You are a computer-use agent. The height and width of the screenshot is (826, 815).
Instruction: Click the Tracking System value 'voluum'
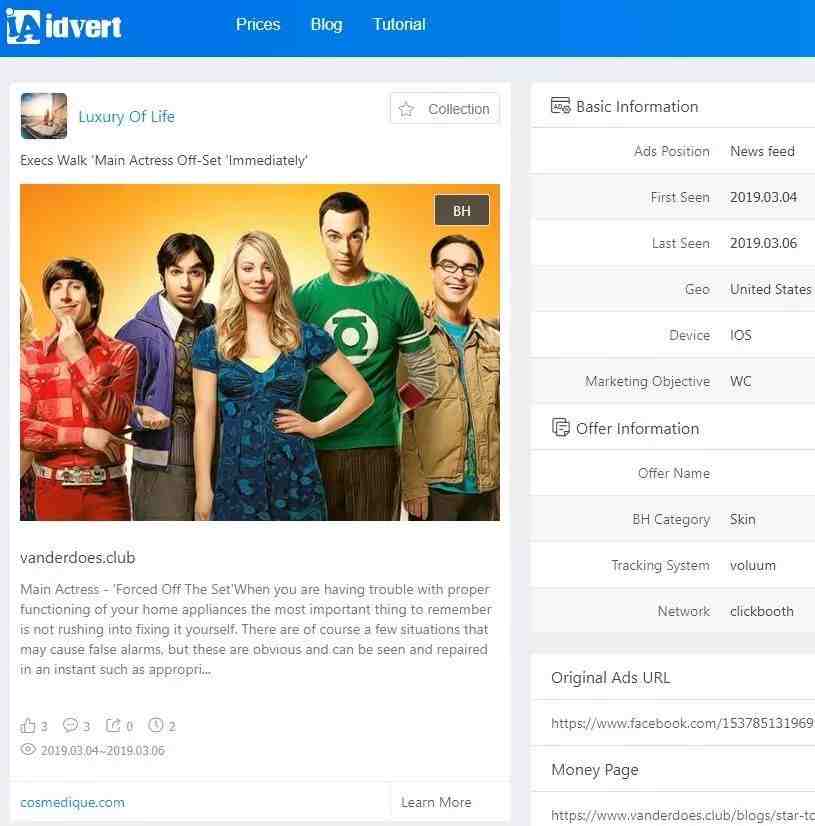[x=753, y=565]
